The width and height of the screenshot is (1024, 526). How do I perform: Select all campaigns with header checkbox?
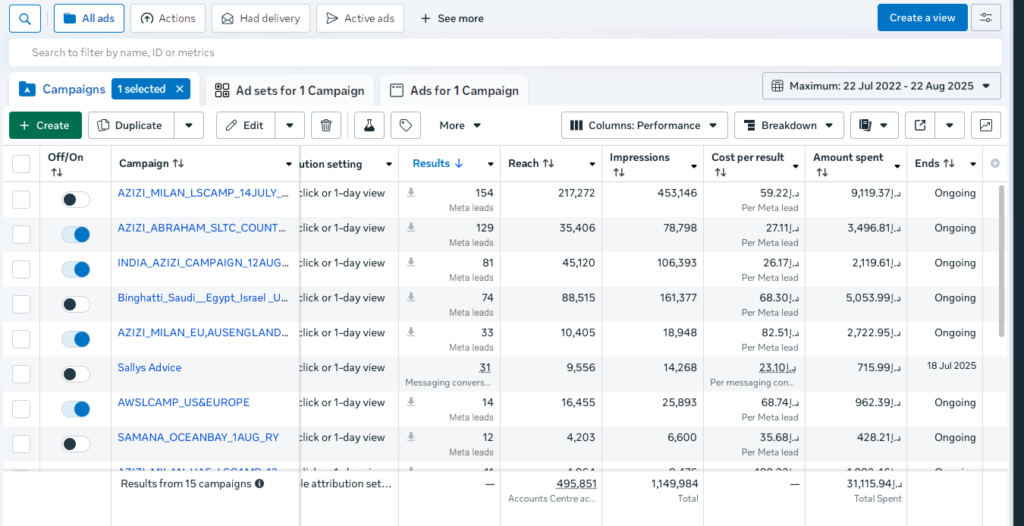coord(21,164)
